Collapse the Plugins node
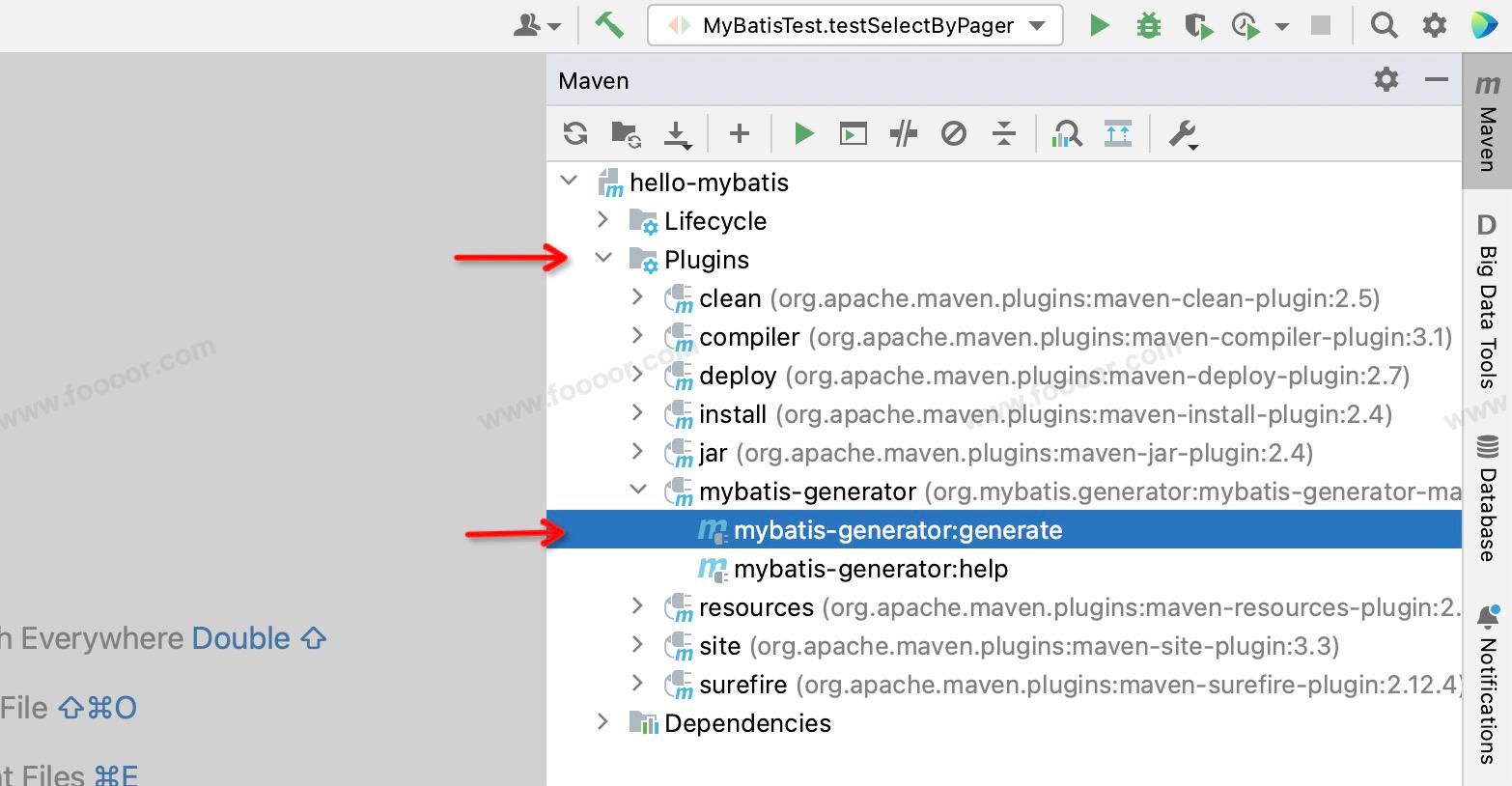 click(603, 259)
